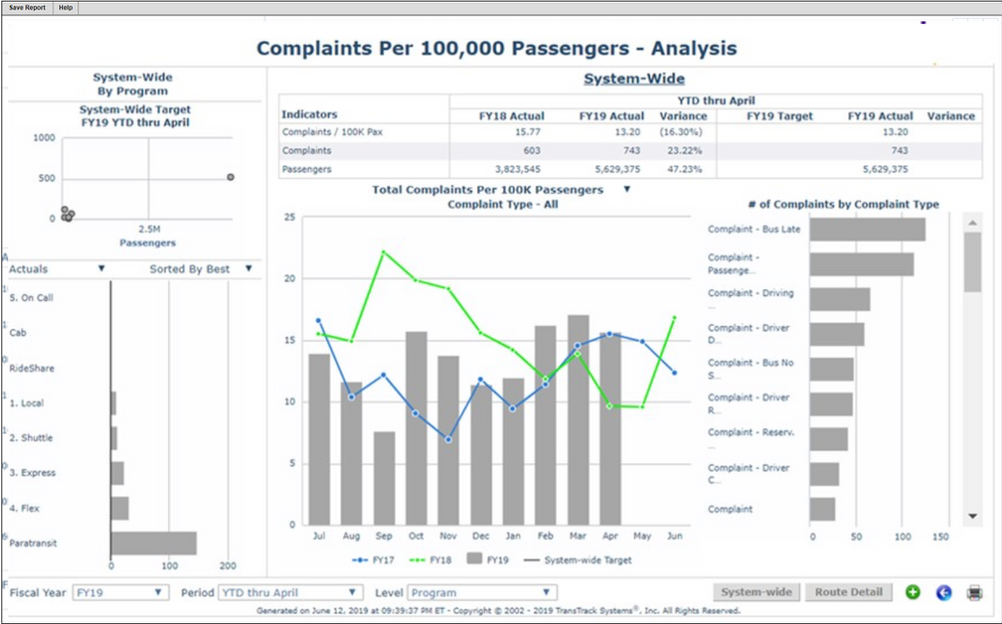Click the FY19 legend swatch
The height and width of the screenshot is (624, 1002).
tap(474, 559)
